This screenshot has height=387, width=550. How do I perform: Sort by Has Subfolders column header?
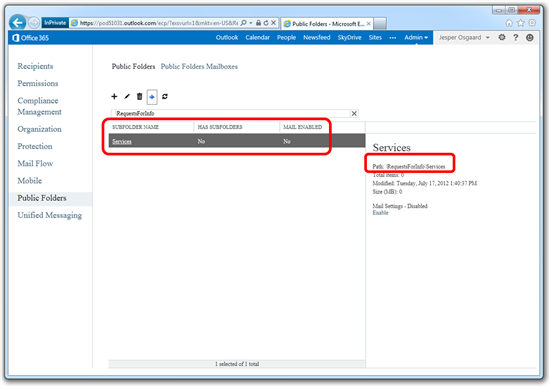coord(220,127)
